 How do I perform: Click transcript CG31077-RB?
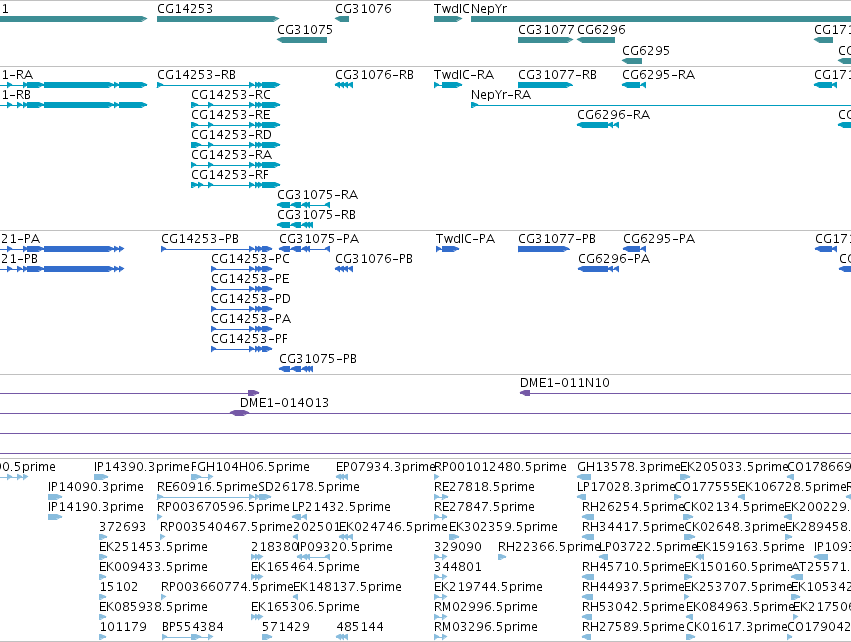557,75
